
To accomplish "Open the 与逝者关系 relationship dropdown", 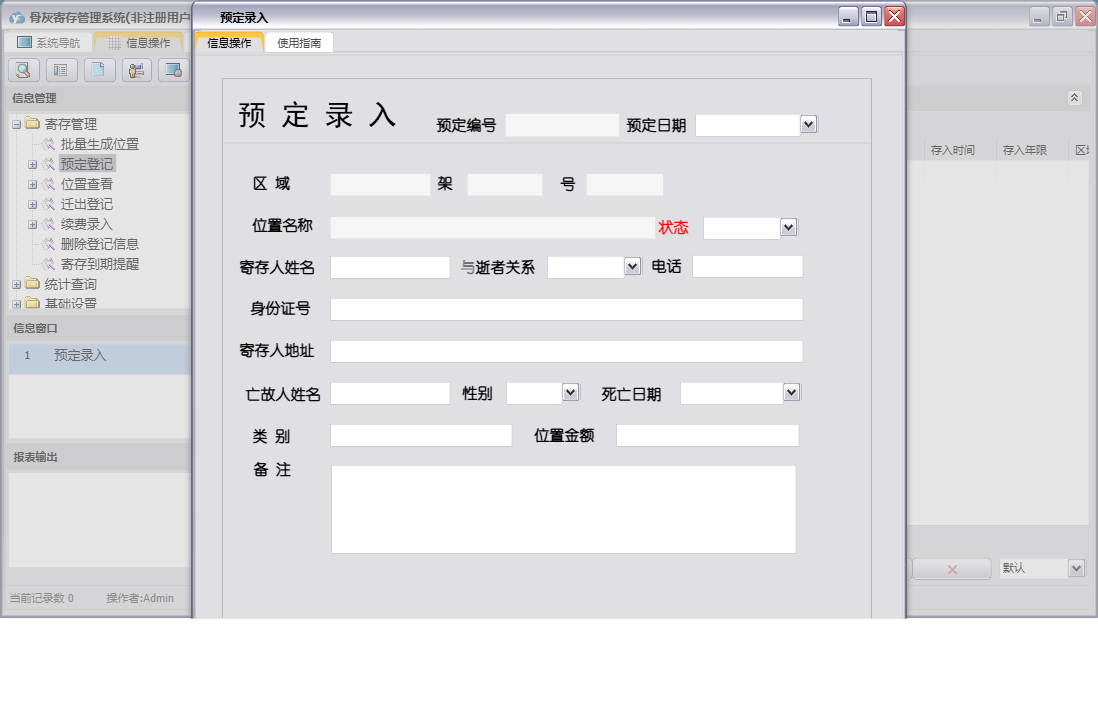I will (631, 266).
